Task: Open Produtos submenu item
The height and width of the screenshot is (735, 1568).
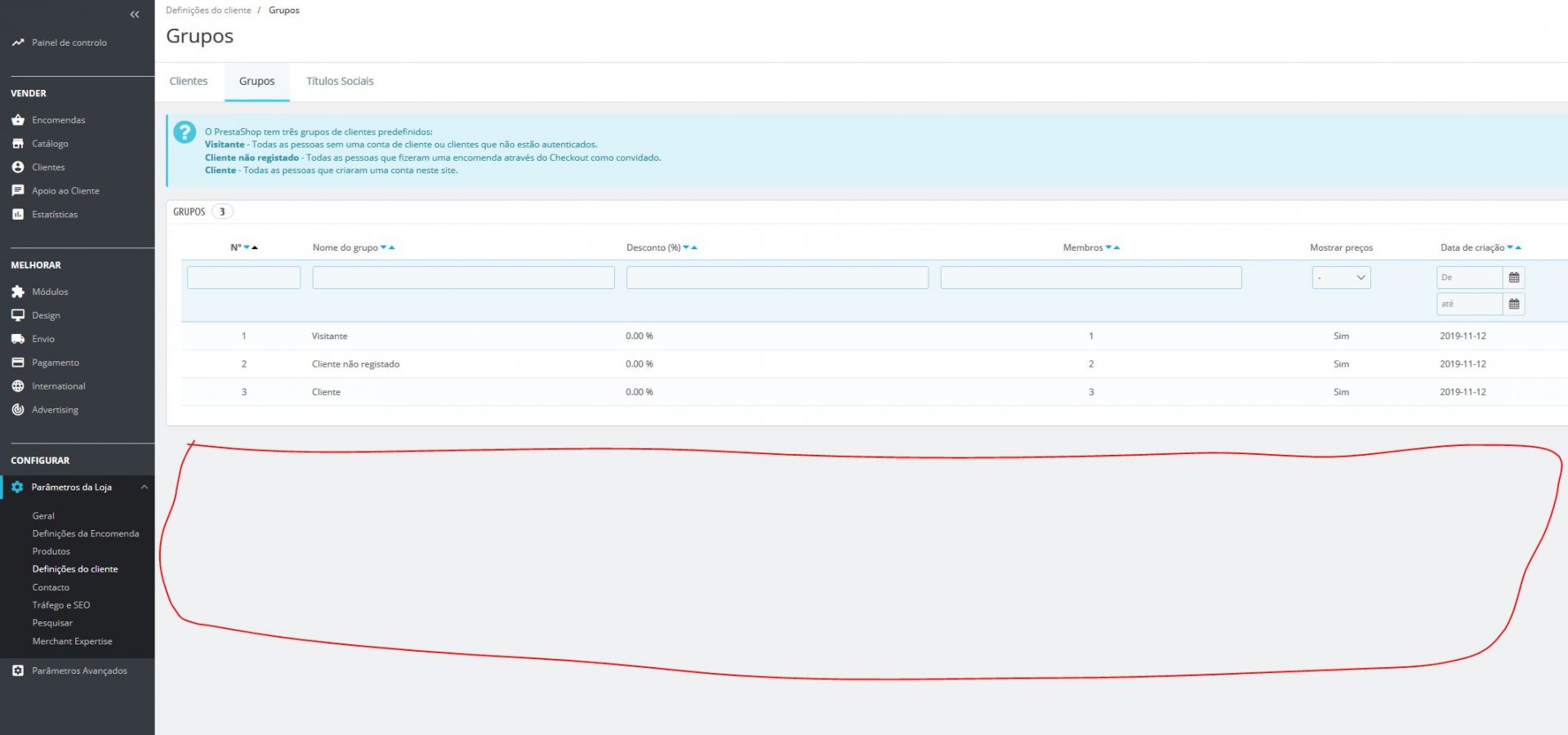Action: tap(51, 552)
